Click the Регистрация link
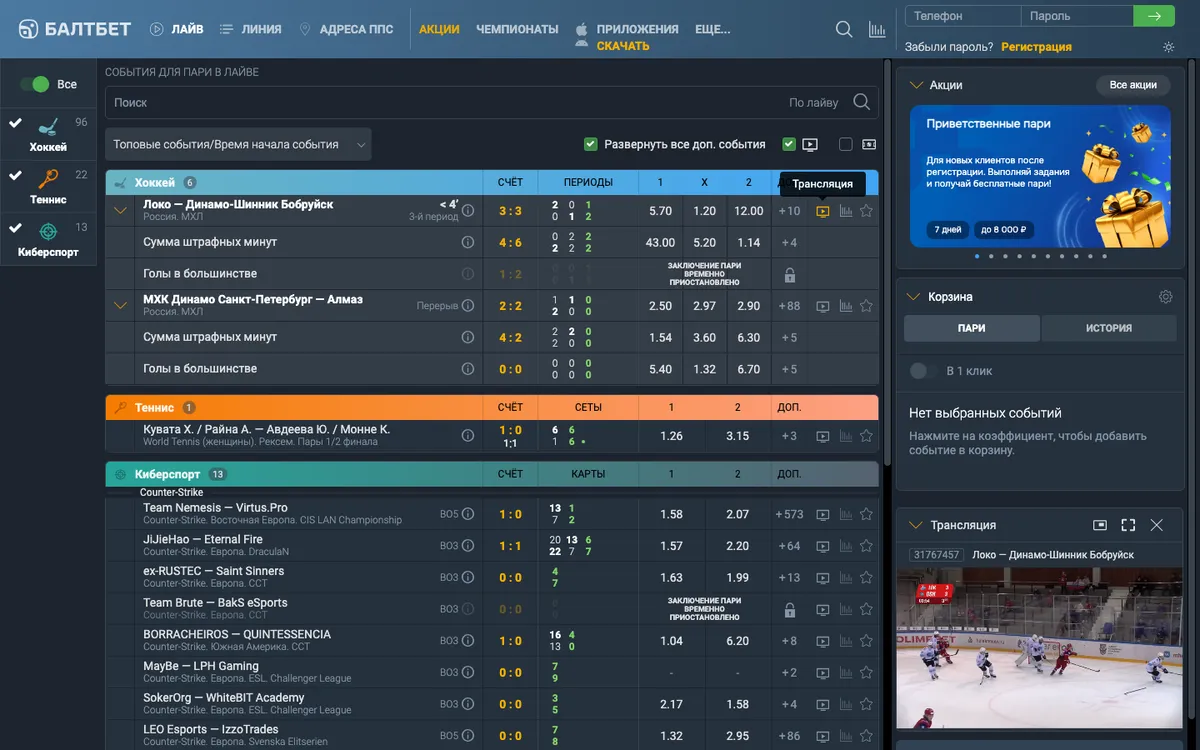1200x750 pixels. pos(1036,47)
